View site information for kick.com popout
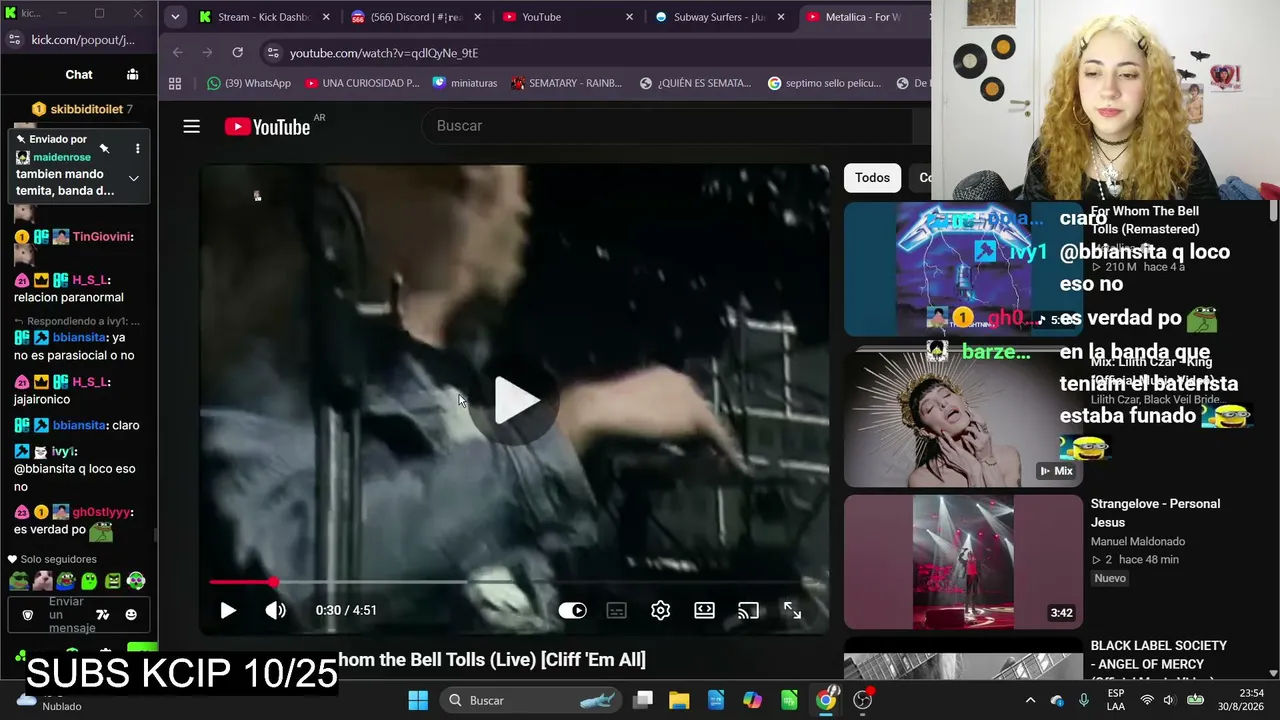Screen dimensions: 1280x720 click(14, 40)
